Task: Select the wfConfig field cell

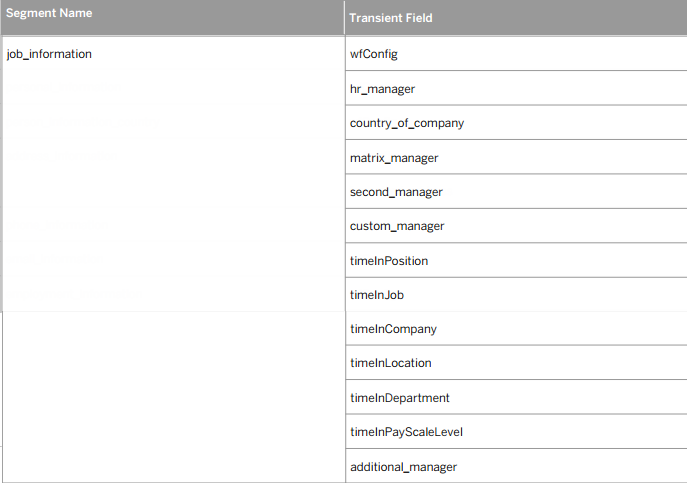Action: tap(516, 53)
